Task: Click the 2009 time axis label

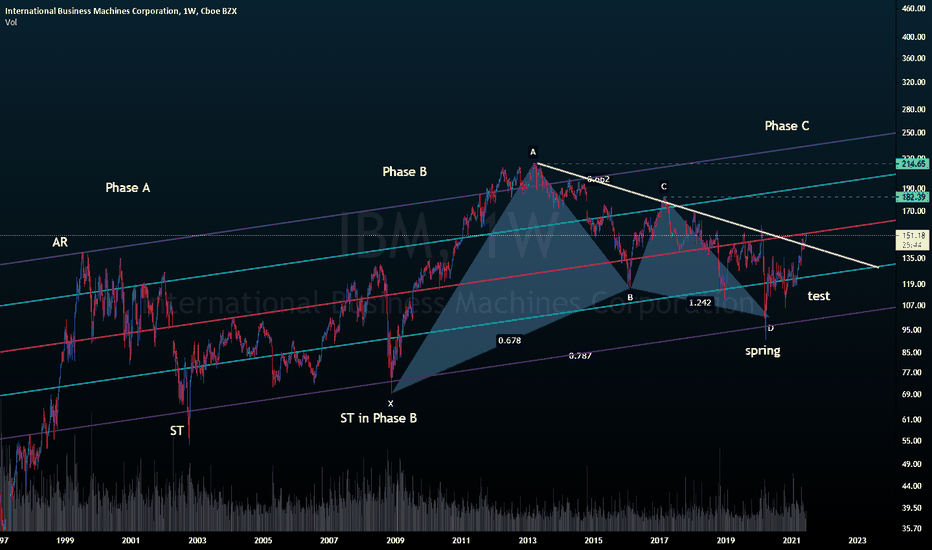Action: click(x=395, y=540)
